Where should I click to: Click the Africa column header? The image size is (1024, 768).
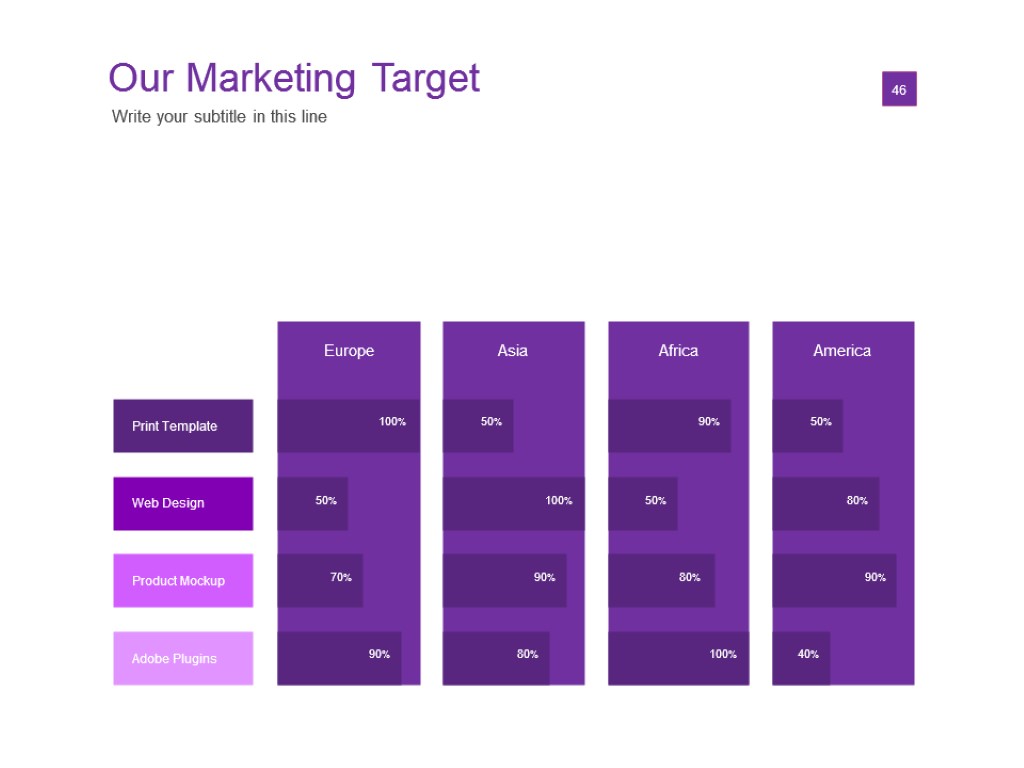[678, 351]
